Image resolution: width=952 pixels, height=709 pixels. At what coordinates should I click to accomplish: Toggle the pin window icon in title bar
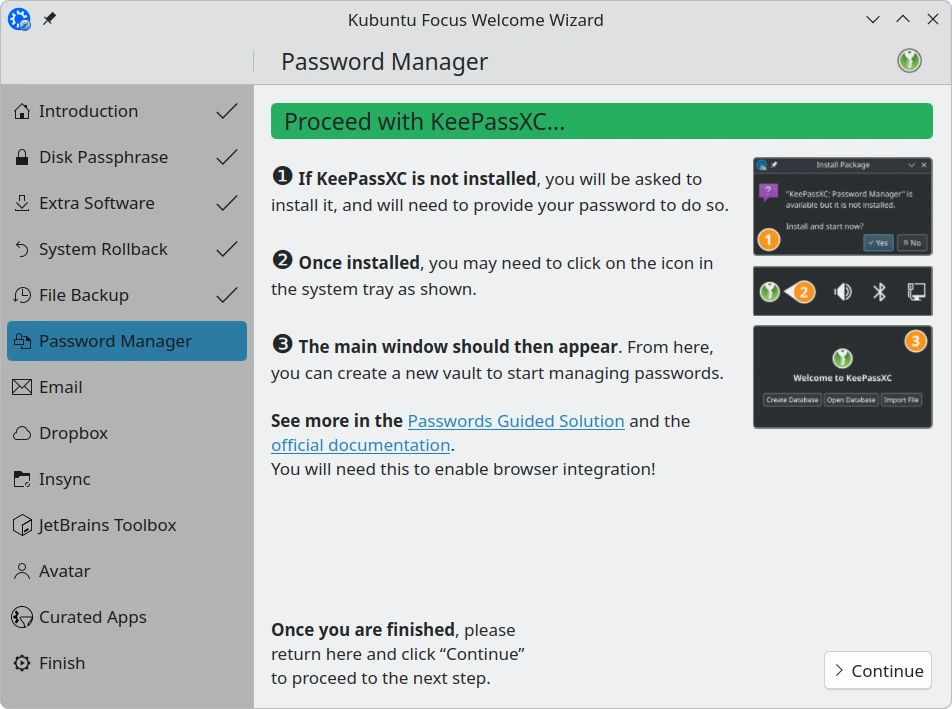[49, 19]
